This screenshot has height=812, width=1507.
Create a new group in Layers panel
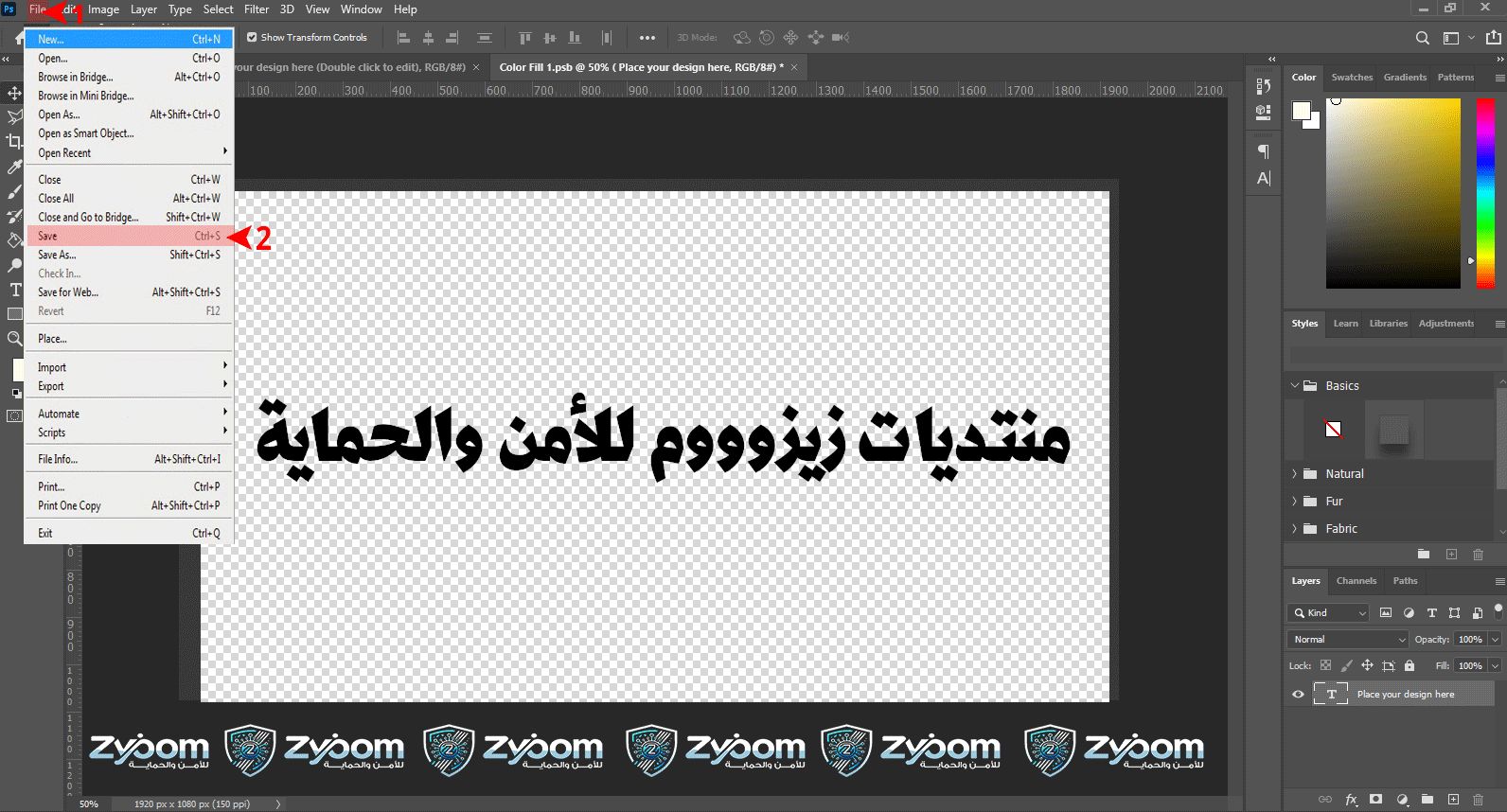[x=1427, y=800]
